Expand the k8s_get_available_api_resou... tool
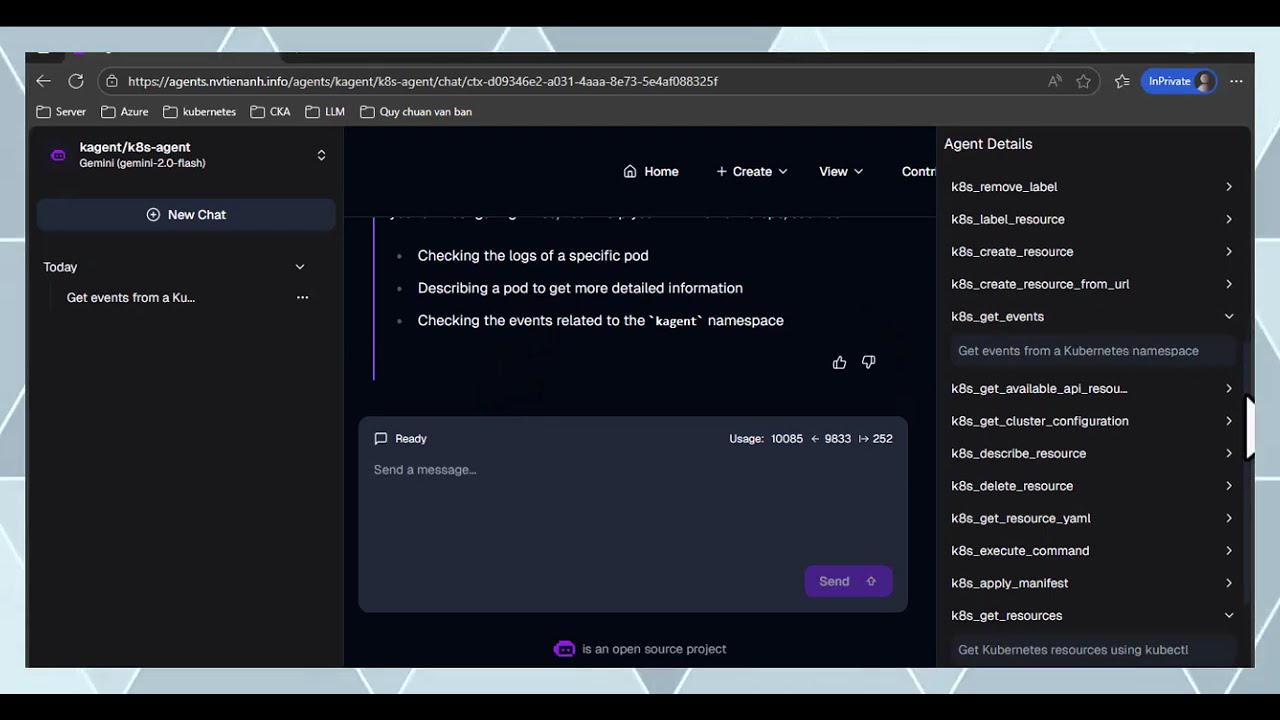This screenshot has height=720, width=1280. [x=1092, y=389]
